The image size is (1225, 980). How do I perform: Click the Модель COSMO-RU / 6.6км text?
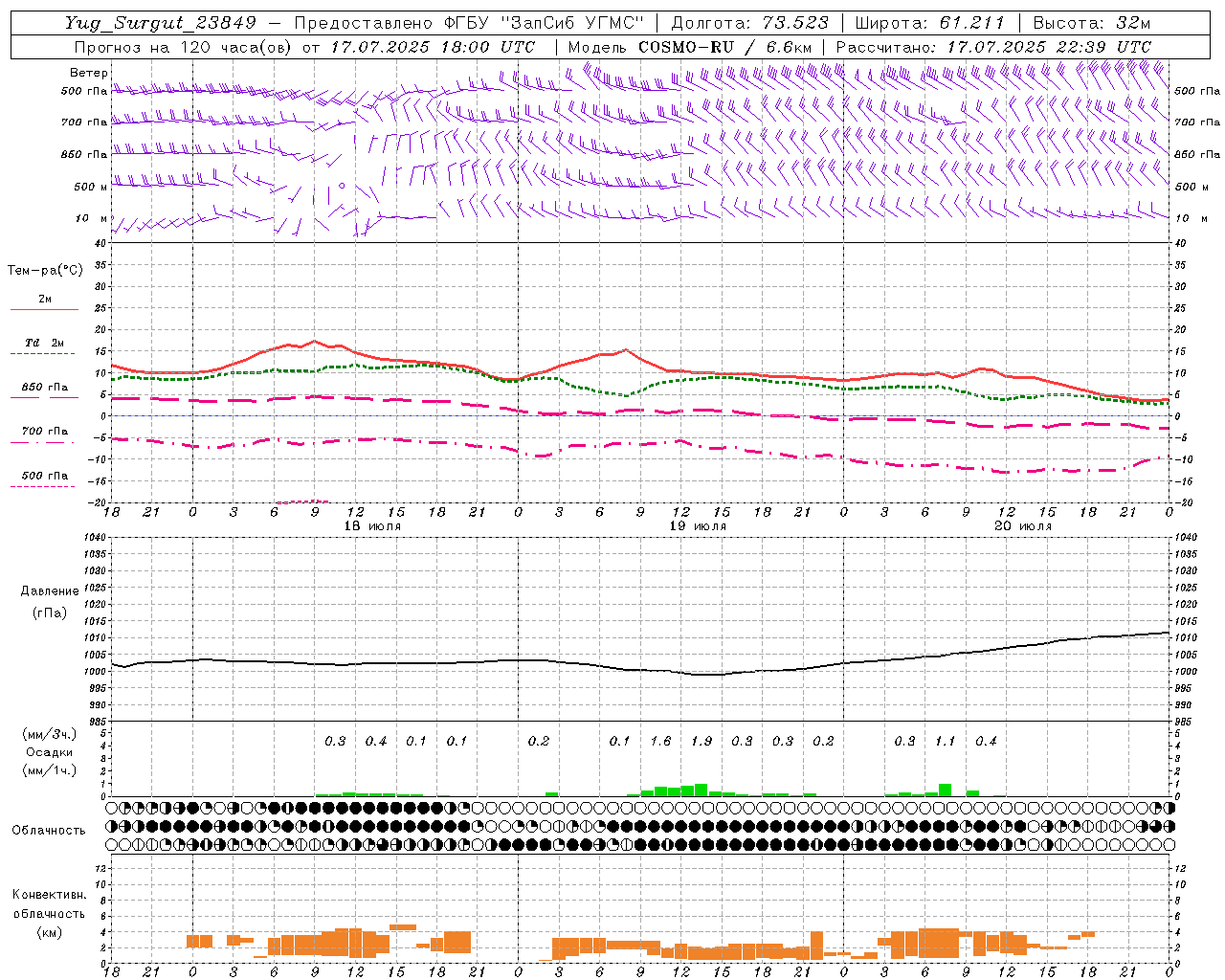click(689, 47)
